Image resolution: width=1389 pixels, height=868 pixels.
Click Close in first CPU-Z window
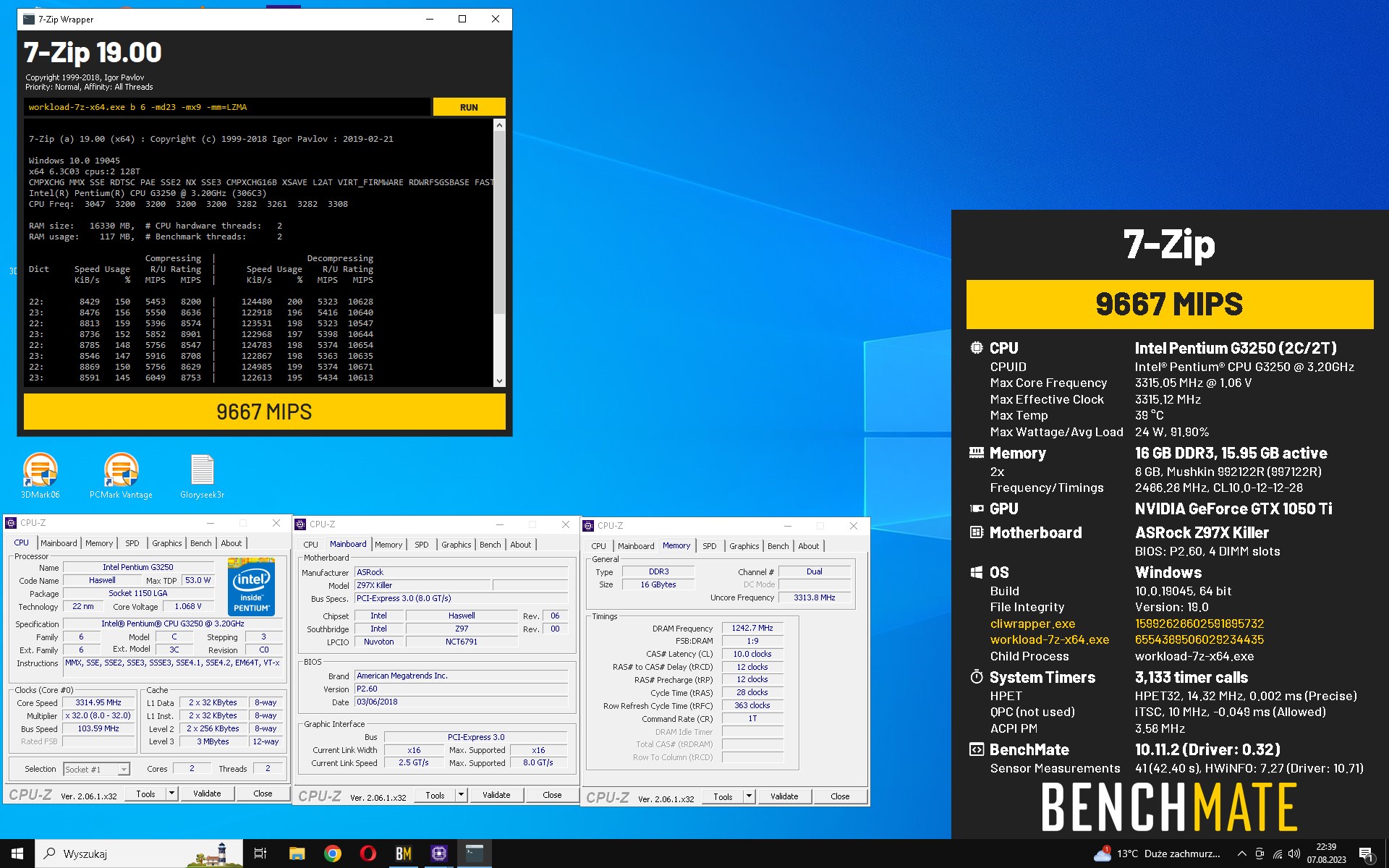tap(263, 793)
